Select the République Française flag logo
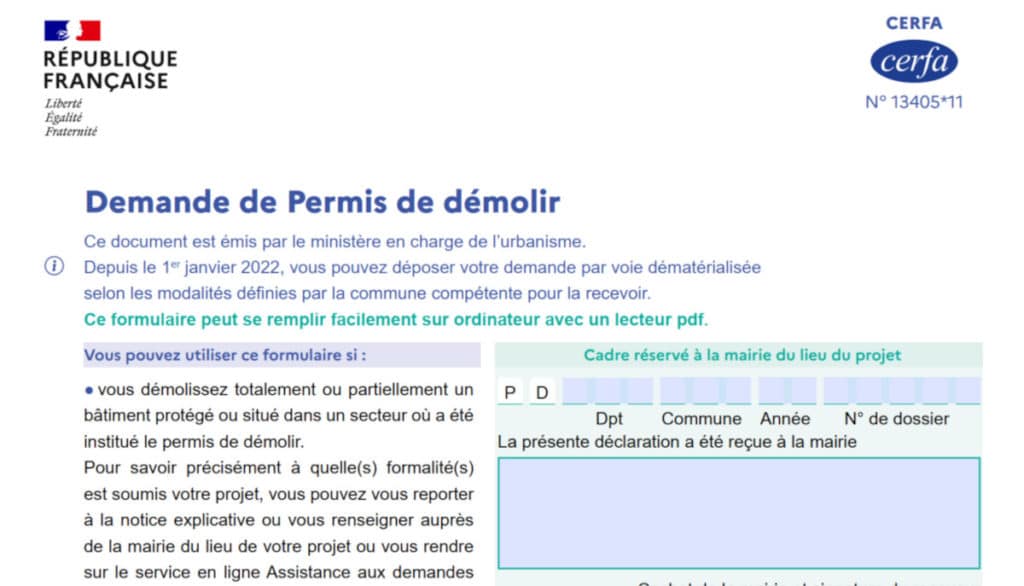 click(x=73, y=31)
